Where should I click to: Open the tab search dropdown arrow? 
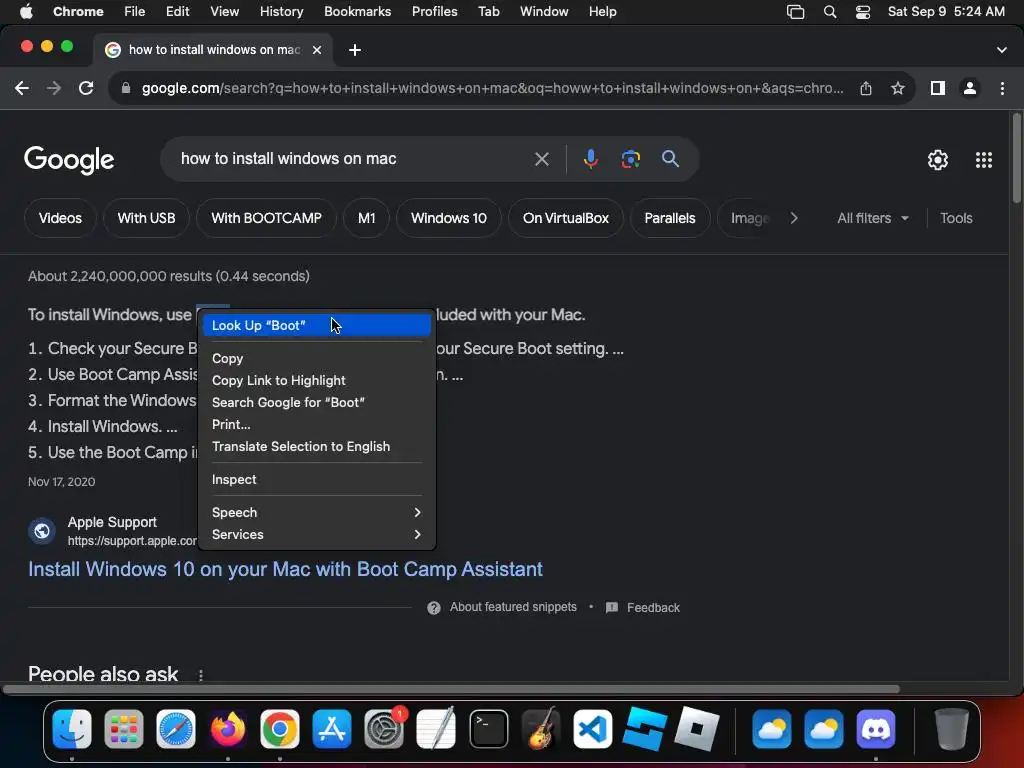[x=1001, y=50]
